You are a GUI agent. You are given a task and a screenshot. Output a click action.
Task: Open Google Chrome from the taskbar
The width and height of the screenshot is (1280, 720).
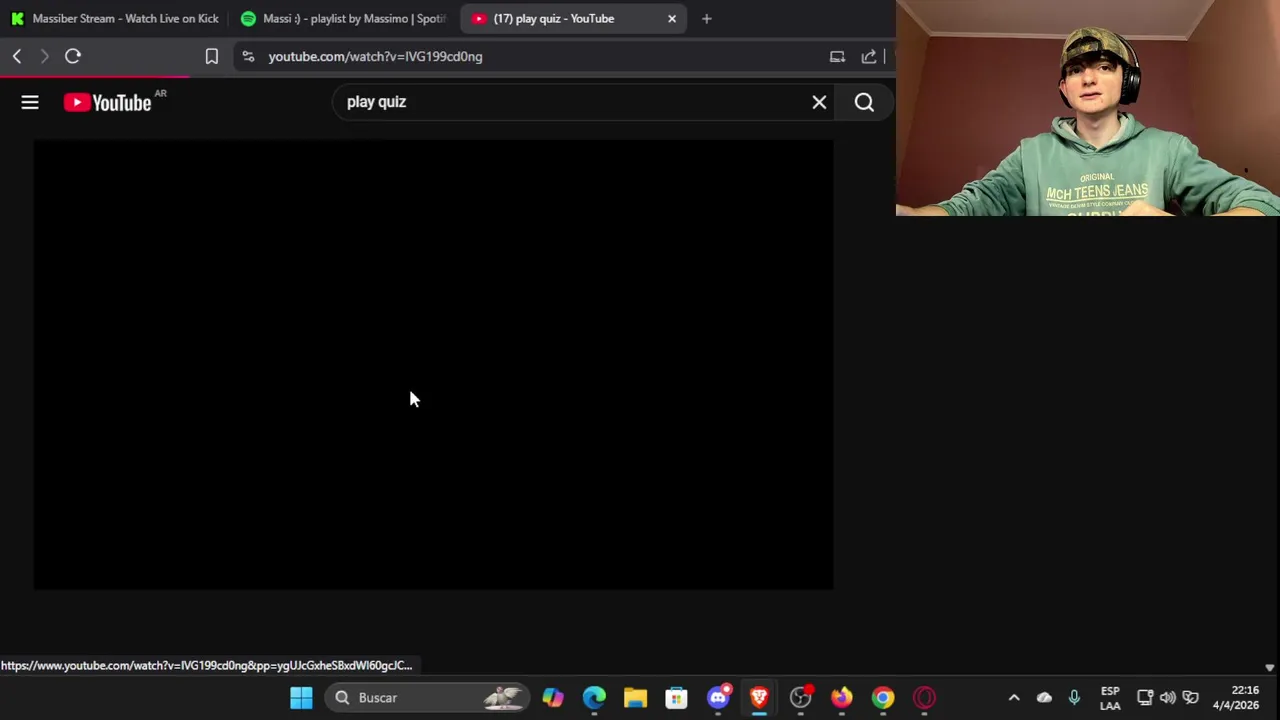(x=883, y=698)
